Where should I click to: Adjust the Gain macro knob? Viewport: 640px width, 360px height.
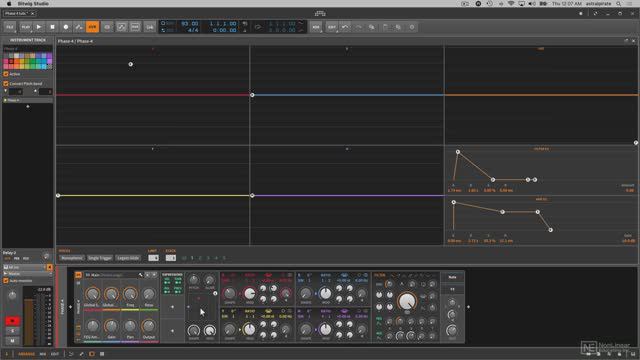tap(111, 326)
